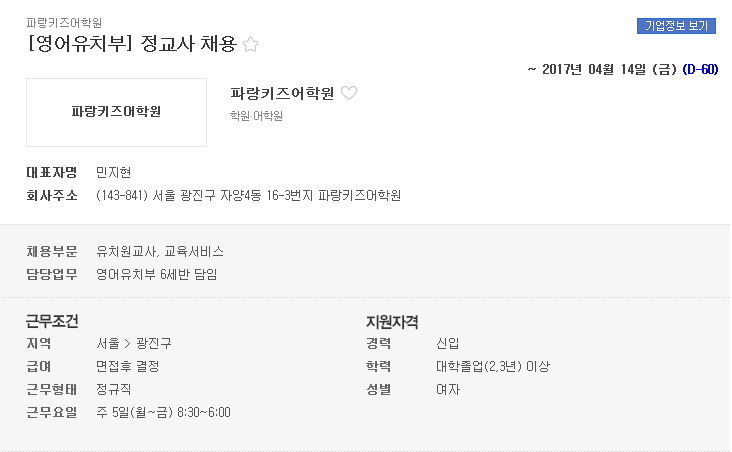Click the 대학졸업(2,3년) 이상 education requirement

(x=493, y=366)
